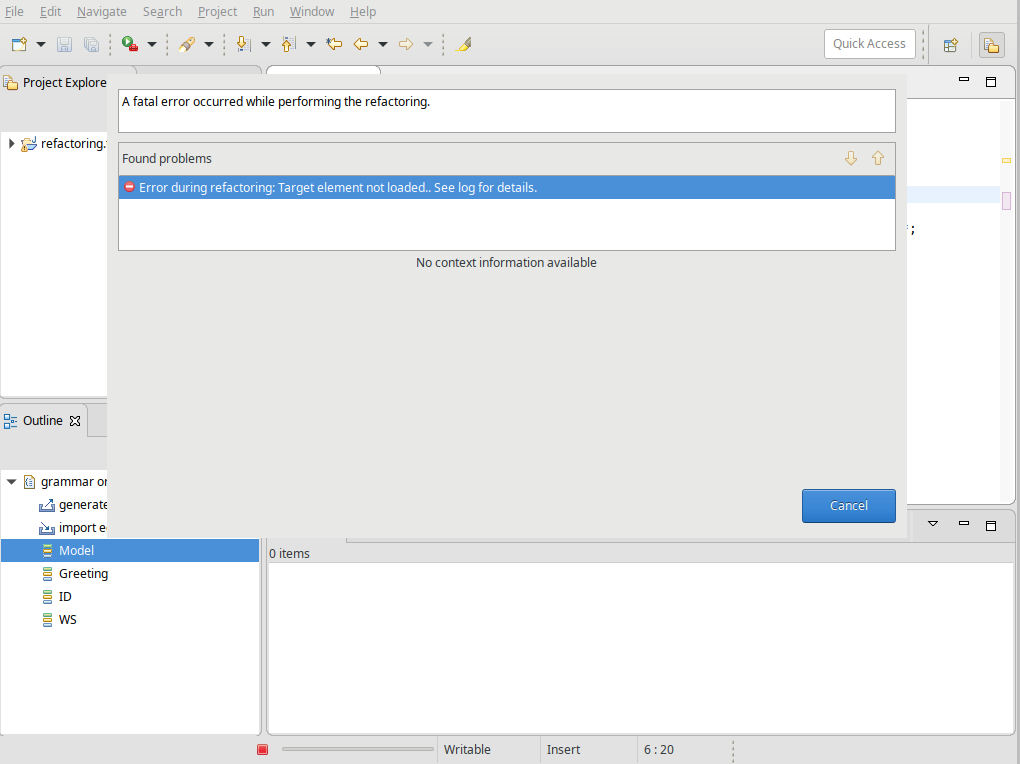The height and width of the screenshot is (764, 1020).
Task: Open the File menu
Action: [14, 12]
